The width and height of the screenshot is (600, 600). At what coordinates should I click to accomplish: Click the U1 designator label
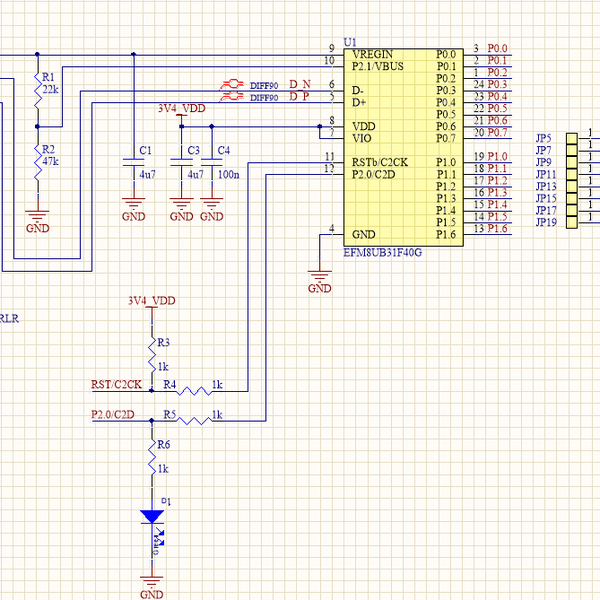pyautogui.click(x=350, y=42)
